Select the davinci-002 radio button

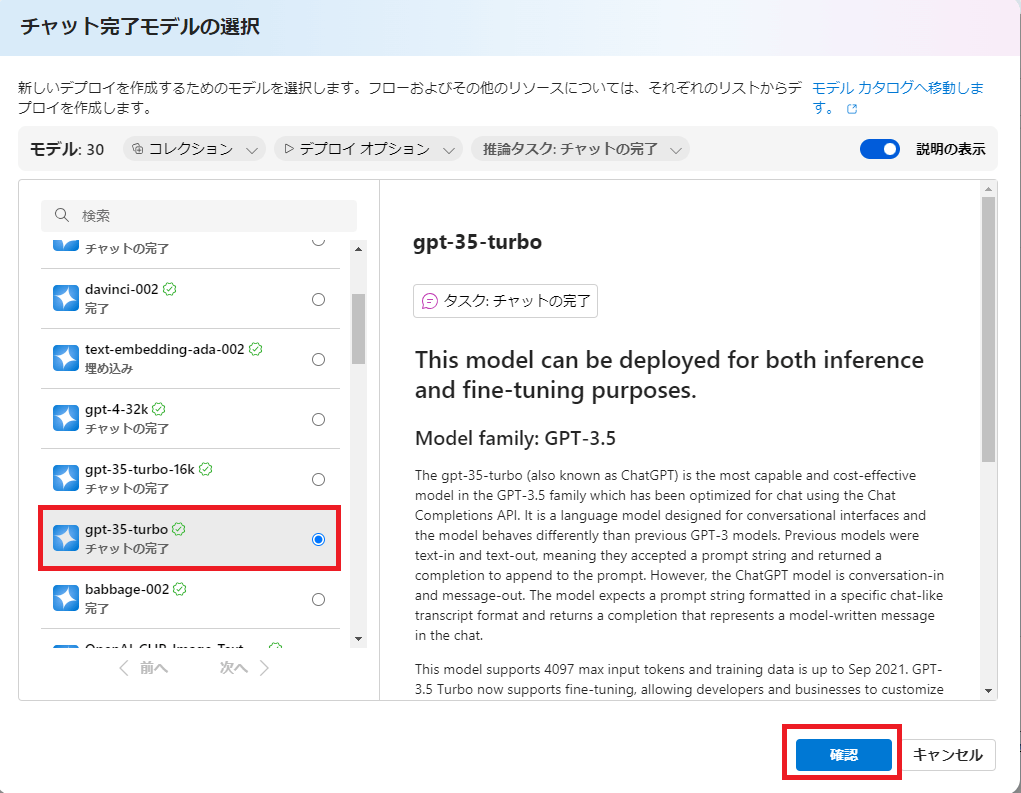(318, 299)
